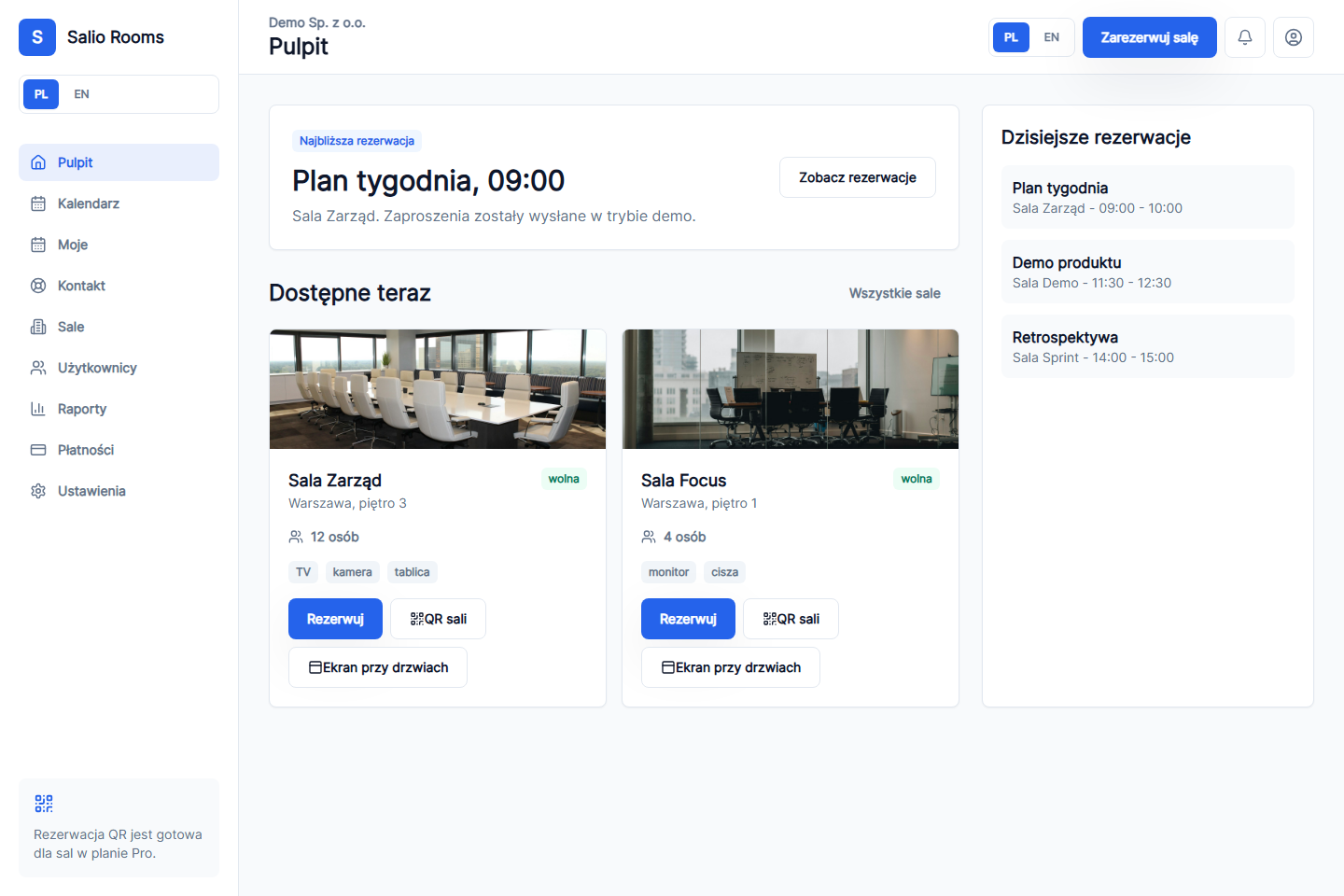This screenshot has height=896, width=1344.
Task: Open the Sale section
Action: click(119, 327)
